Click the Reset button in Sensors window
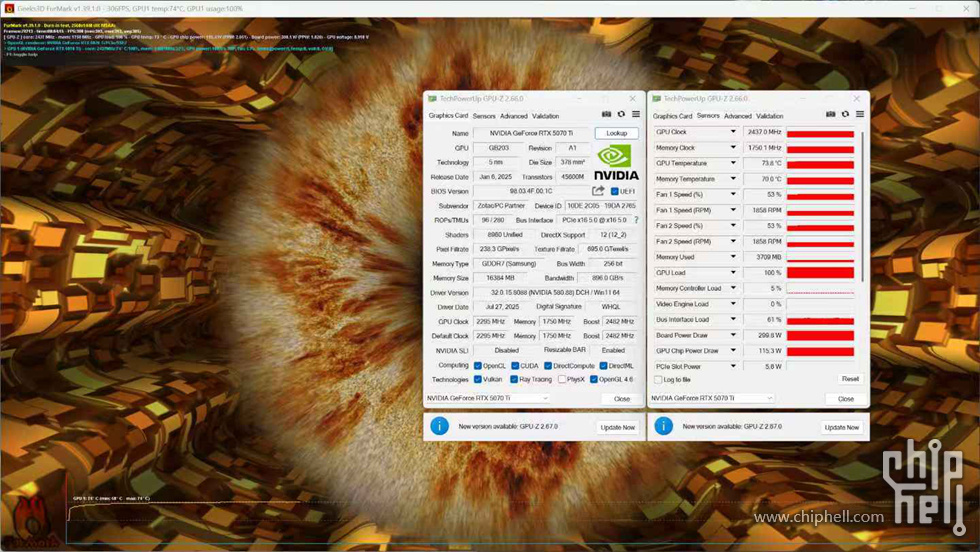Viewport: 980px width, 552px height. tap(850, 379)
